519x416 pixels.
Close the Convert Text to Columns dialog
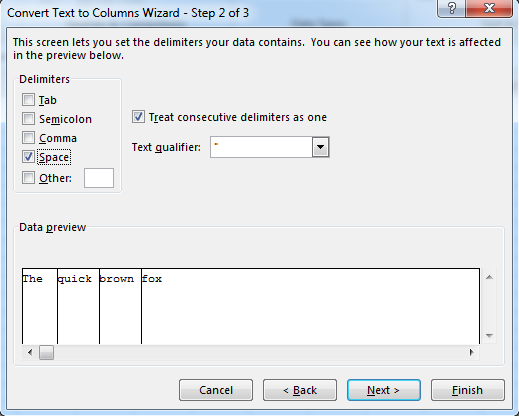pos(489,8)
